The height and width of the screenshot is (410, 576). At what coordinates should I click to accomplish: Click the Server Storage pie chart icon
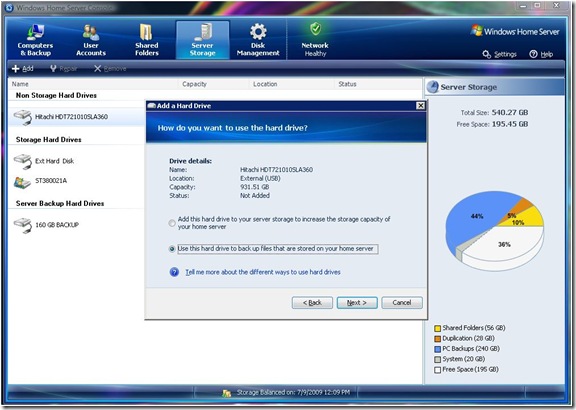point(432,87)
